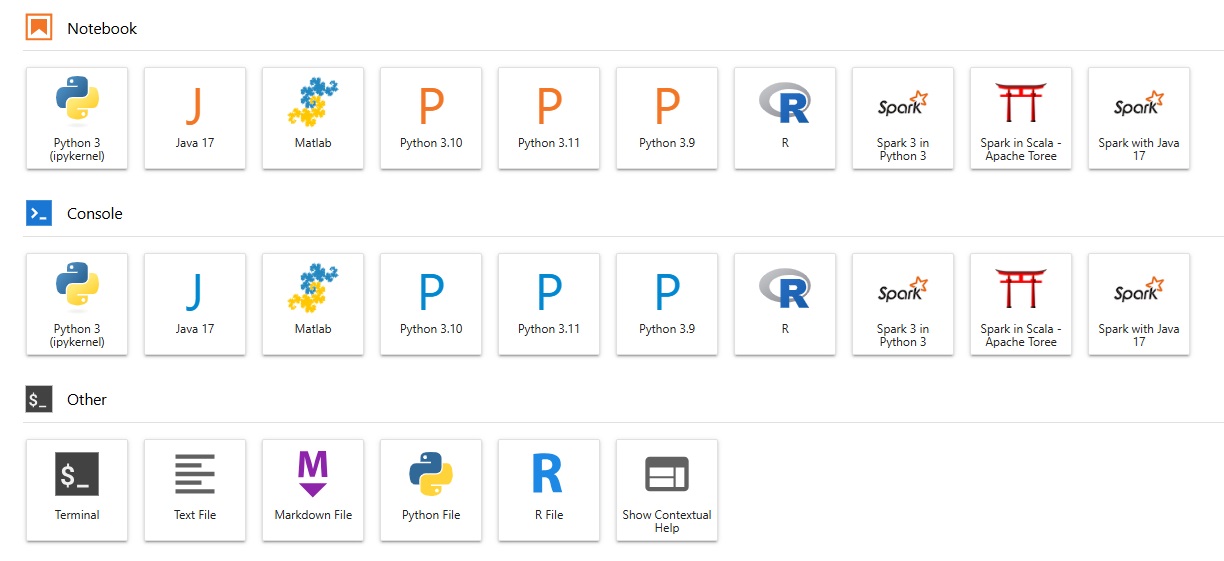Click Show Contextual Help
This screenshot has width=1224, height=561.
(x=667, y=489)
